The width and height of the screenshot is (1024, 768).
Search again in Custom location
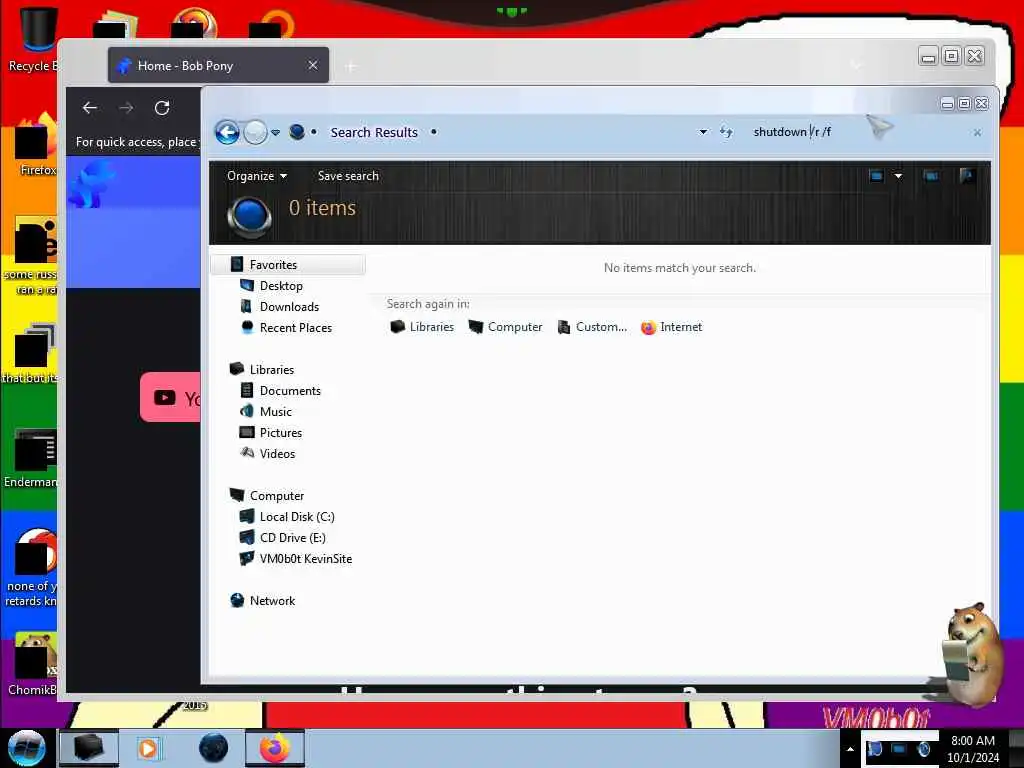592,327
